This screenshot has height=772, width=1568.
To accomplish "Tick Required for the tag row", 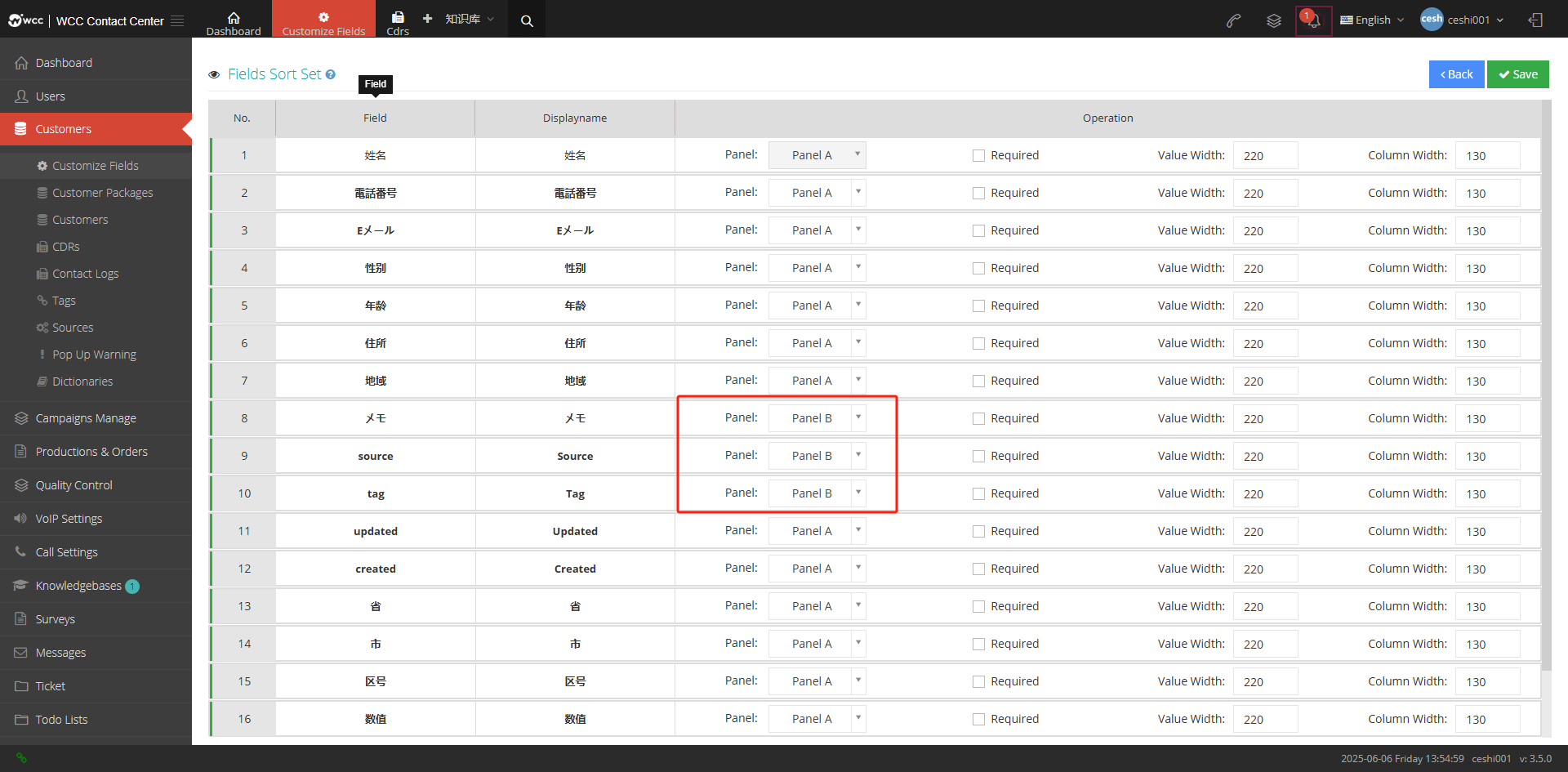I will click(x=978, y=493).
